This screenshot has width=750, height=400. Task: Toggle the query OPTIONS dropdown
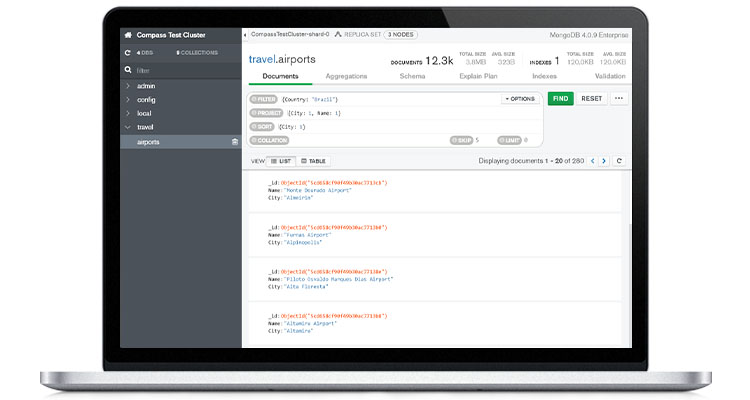point(520,99)
